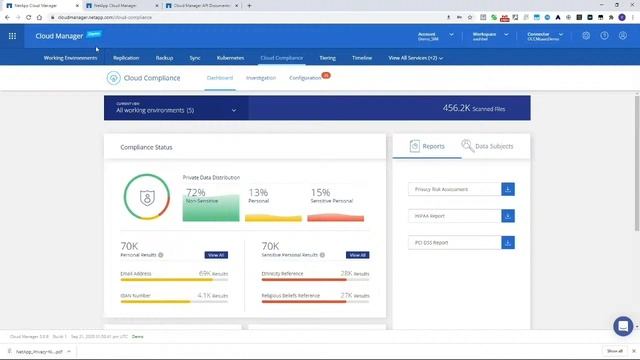
Task: Click the 456.2K Scanned Files count
Action: coord(474,108)
